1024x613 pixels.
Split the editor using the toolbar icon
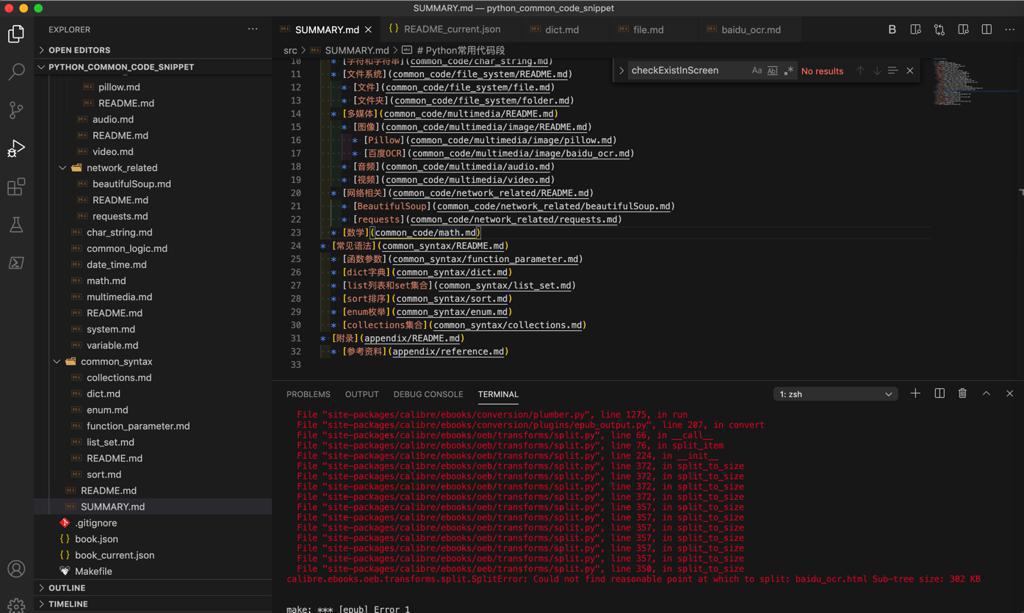986,30
